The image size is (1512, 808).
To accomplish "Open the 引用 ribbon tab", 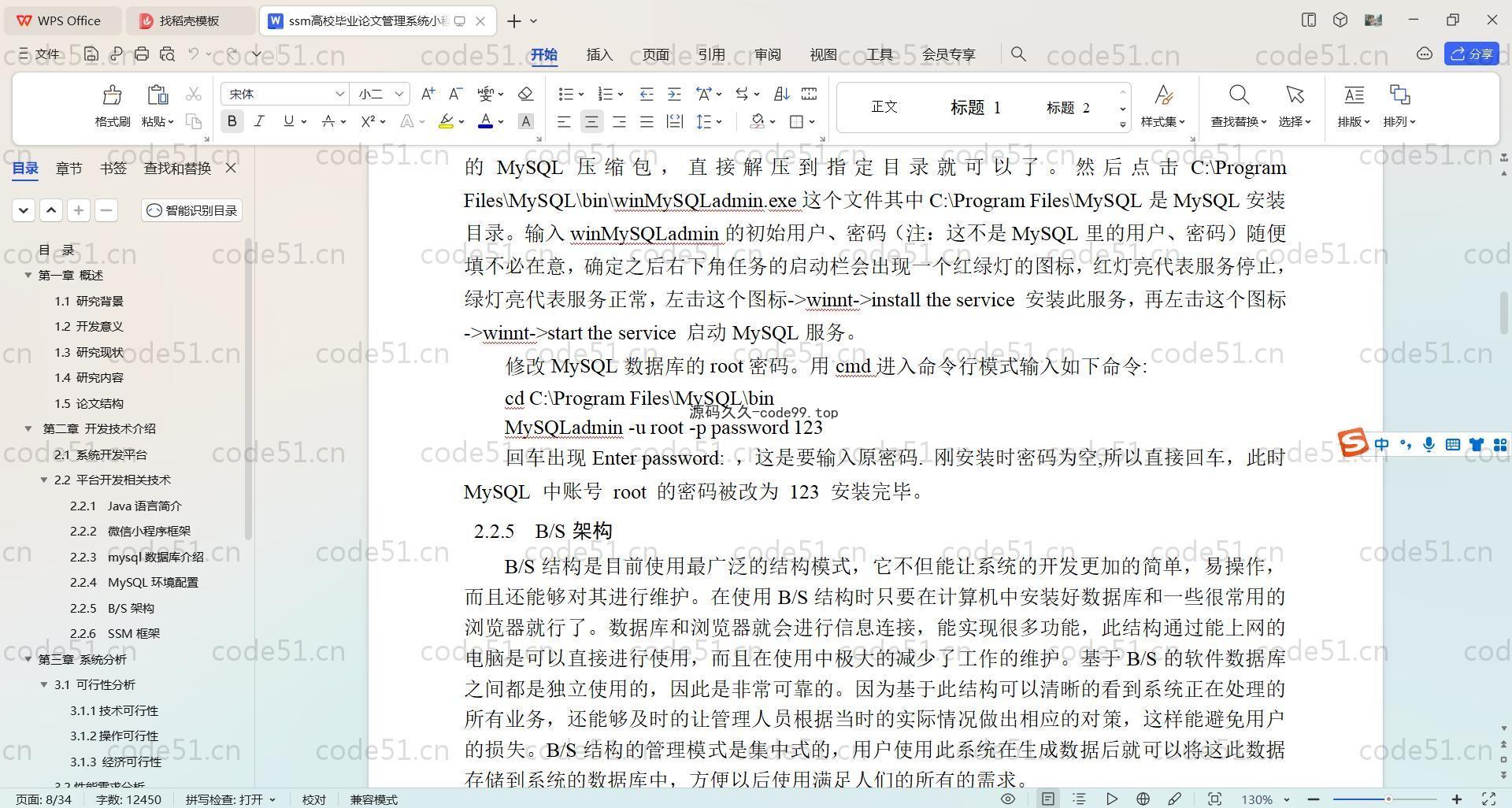I will point(711,54).
